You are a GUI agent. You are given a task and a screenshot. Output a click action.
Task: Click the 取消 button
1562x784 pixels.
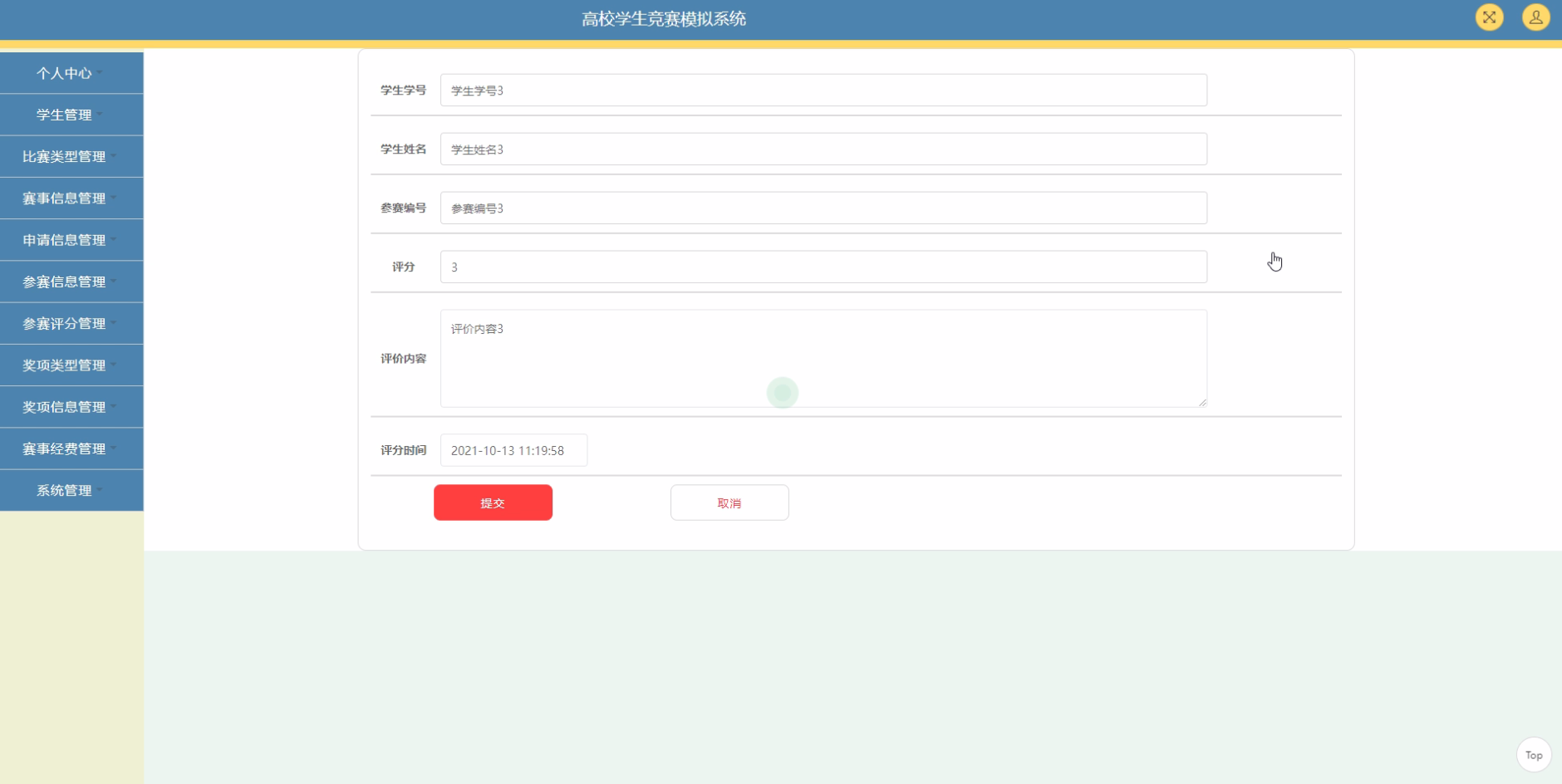click(x=729, y=502)
